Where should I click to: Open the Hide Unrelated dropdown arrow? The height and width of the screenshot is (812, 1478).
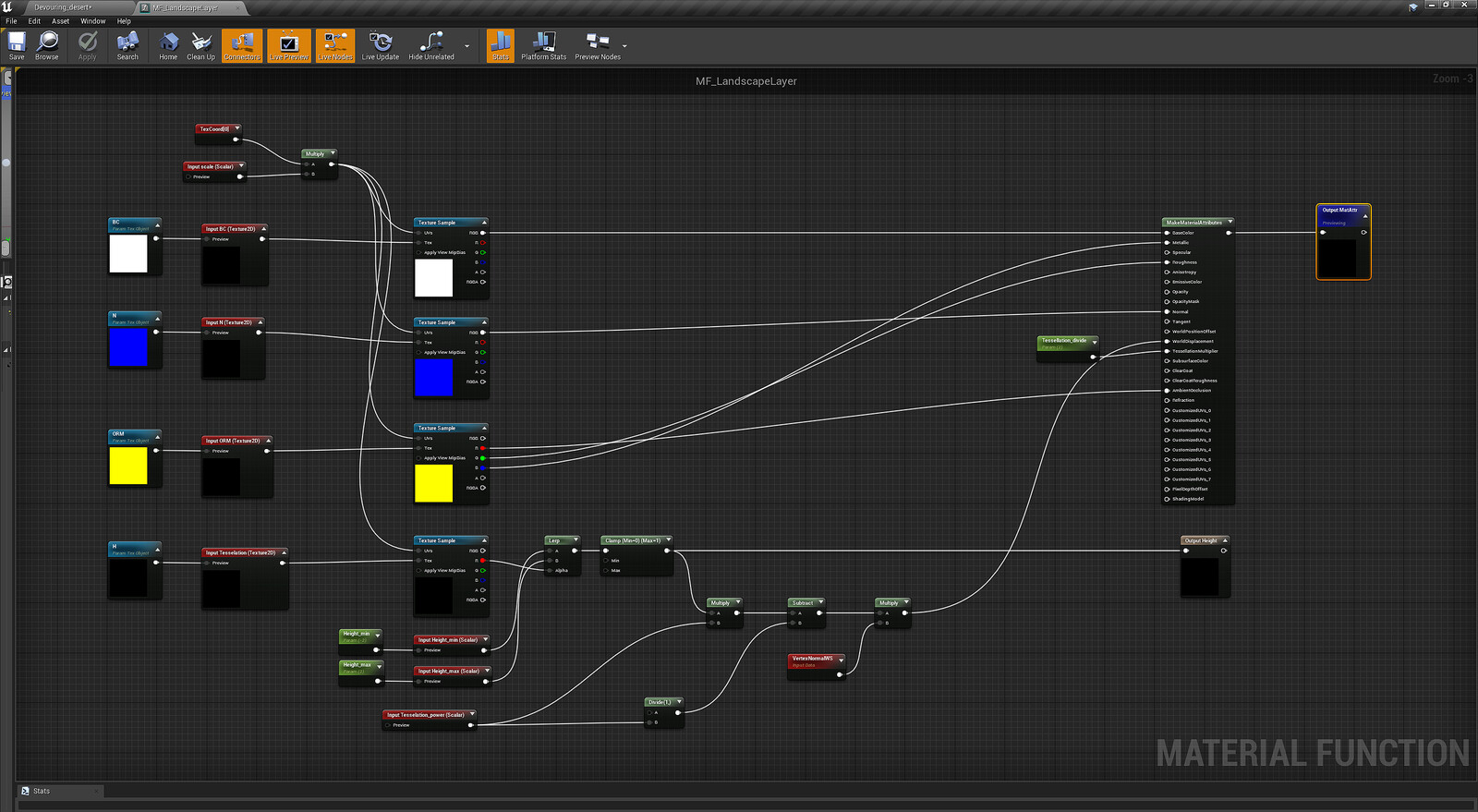[x=466, y=46]
